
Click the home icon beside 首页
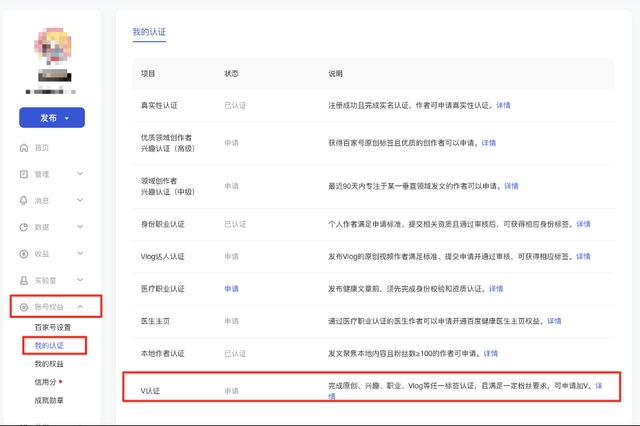24,148
